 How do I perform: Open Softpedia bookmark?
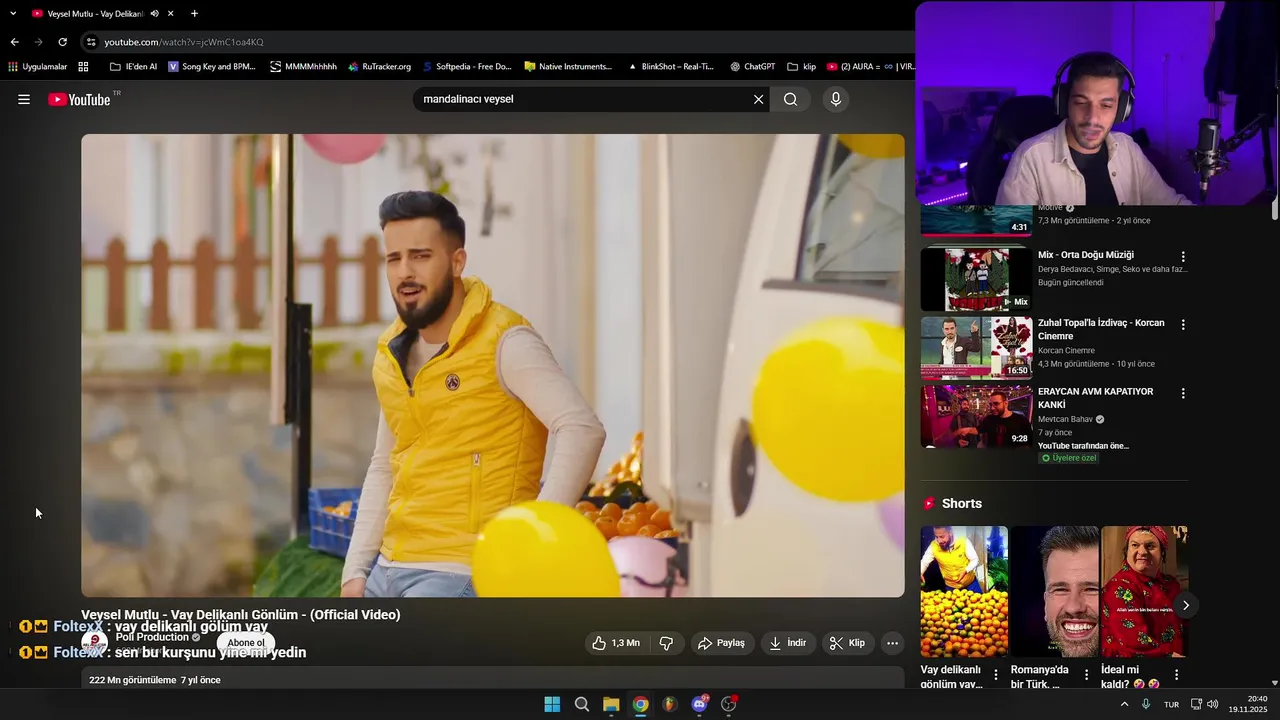(x=467, y=67)
